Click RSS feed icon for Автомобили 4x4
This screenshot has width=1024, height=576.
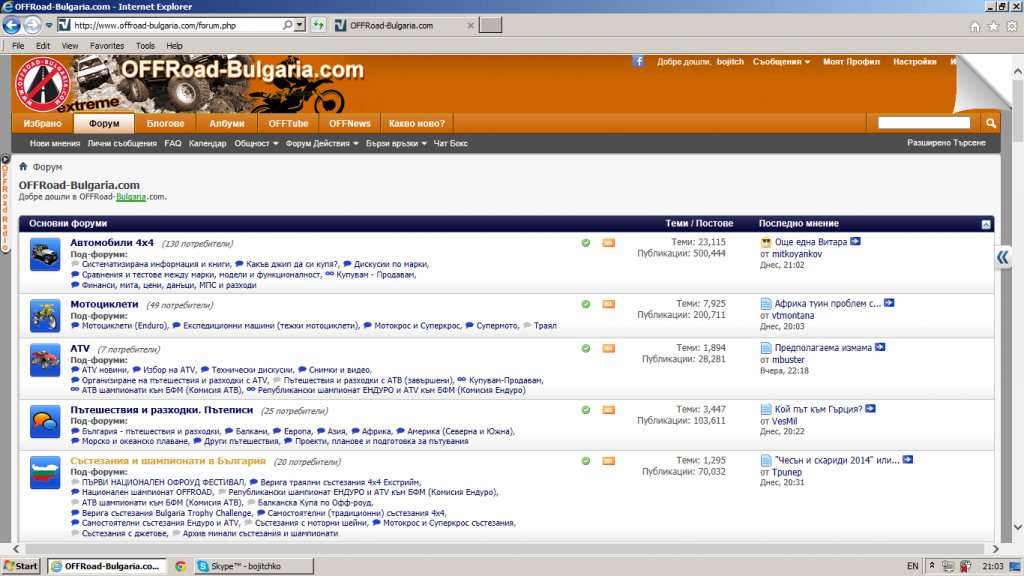click(x=608, y=242)
